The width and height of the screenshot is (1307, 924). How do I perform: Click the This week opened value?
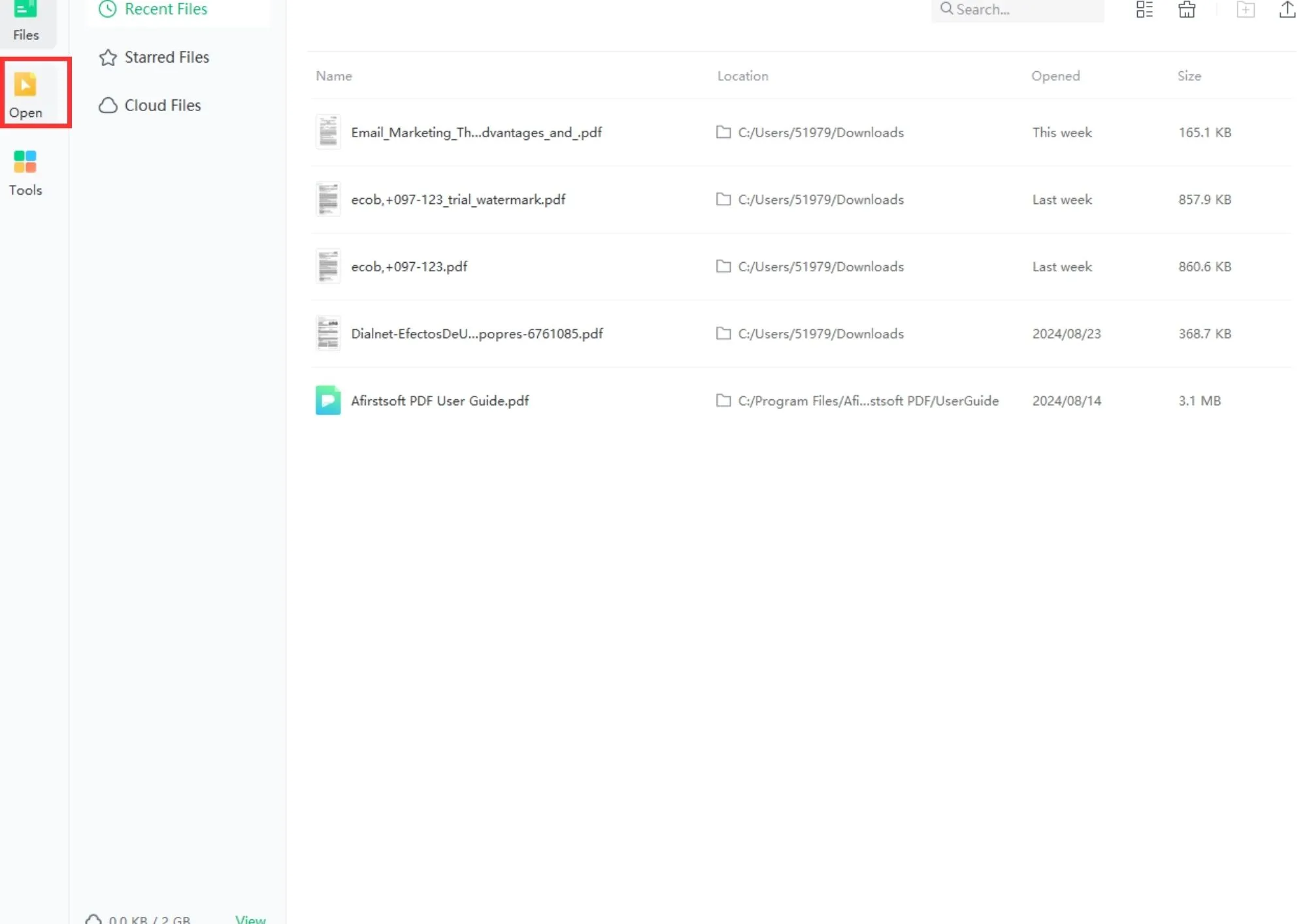point(1062,133)
